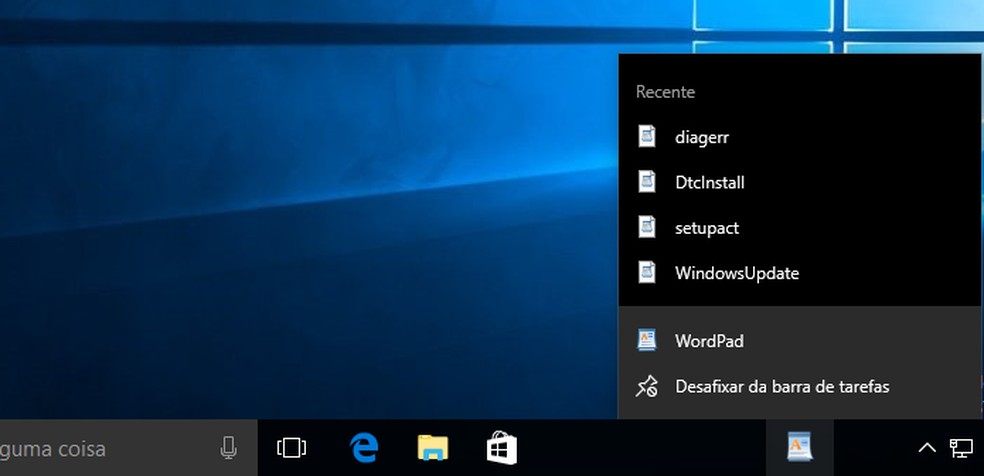
Task: Open the Microsoft Store taskbar icon
Action: (x=501, y=448)
